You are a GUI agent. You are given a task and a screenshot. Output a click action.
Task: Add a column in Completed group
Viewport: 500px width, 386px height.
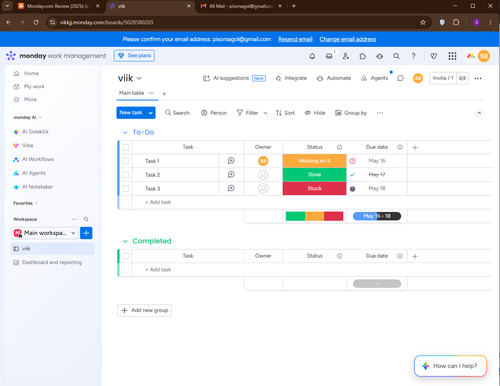tap(415, 256)
